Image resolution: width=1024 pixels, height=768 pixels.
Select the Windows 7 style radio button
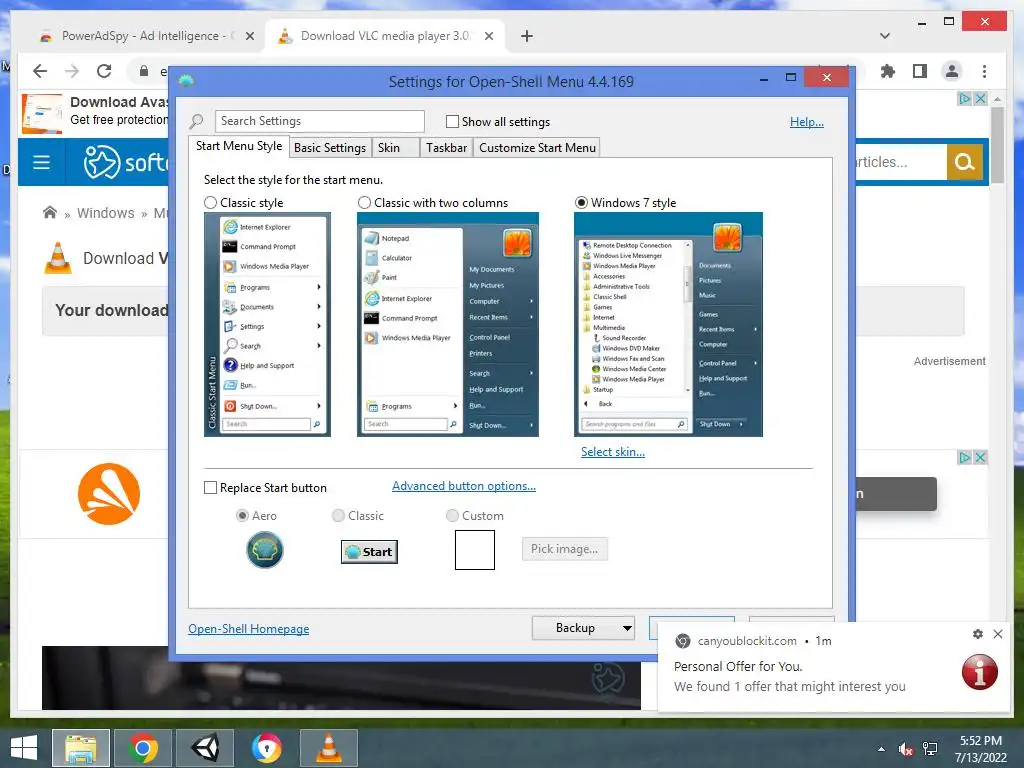(581, 202)
